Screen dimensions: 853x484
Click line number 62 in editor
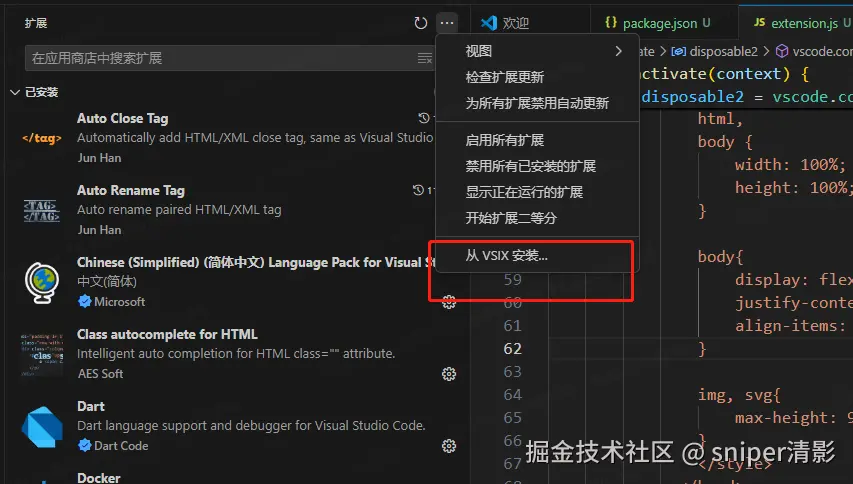(x=512, y=349)
